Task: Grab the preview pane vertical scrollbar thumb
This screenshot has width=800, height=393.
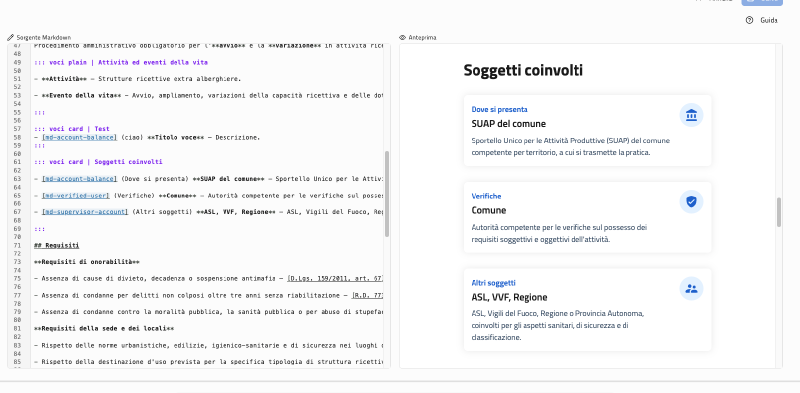Action: click(779, 212)
